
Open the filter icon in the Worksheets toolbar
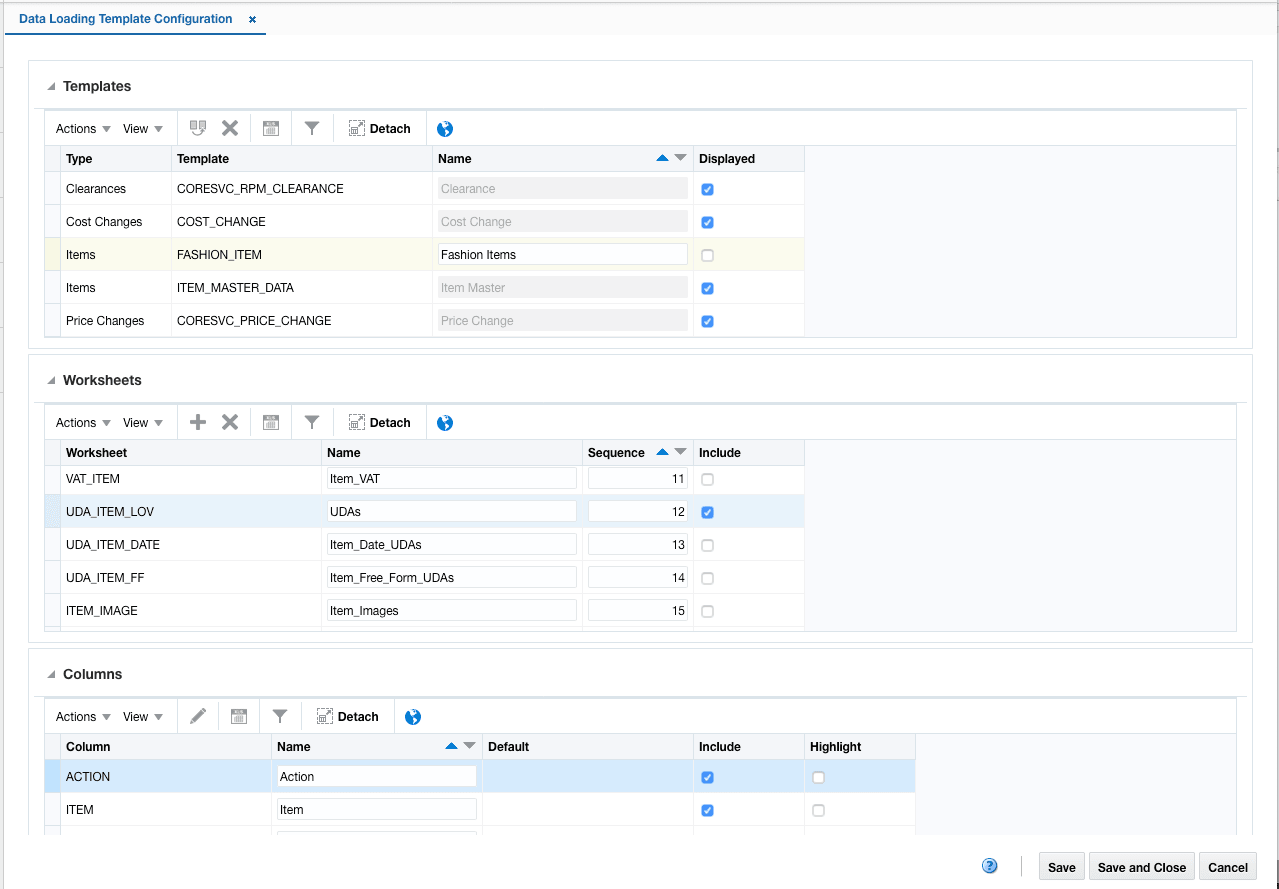tap(313, 421)
